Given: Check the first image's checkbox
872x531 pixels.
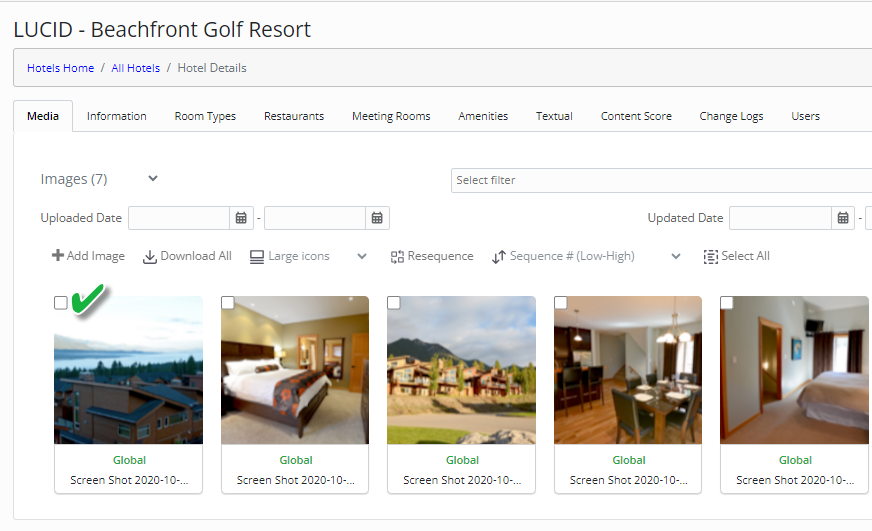Looking at the screenshot, I should (61, 303).
